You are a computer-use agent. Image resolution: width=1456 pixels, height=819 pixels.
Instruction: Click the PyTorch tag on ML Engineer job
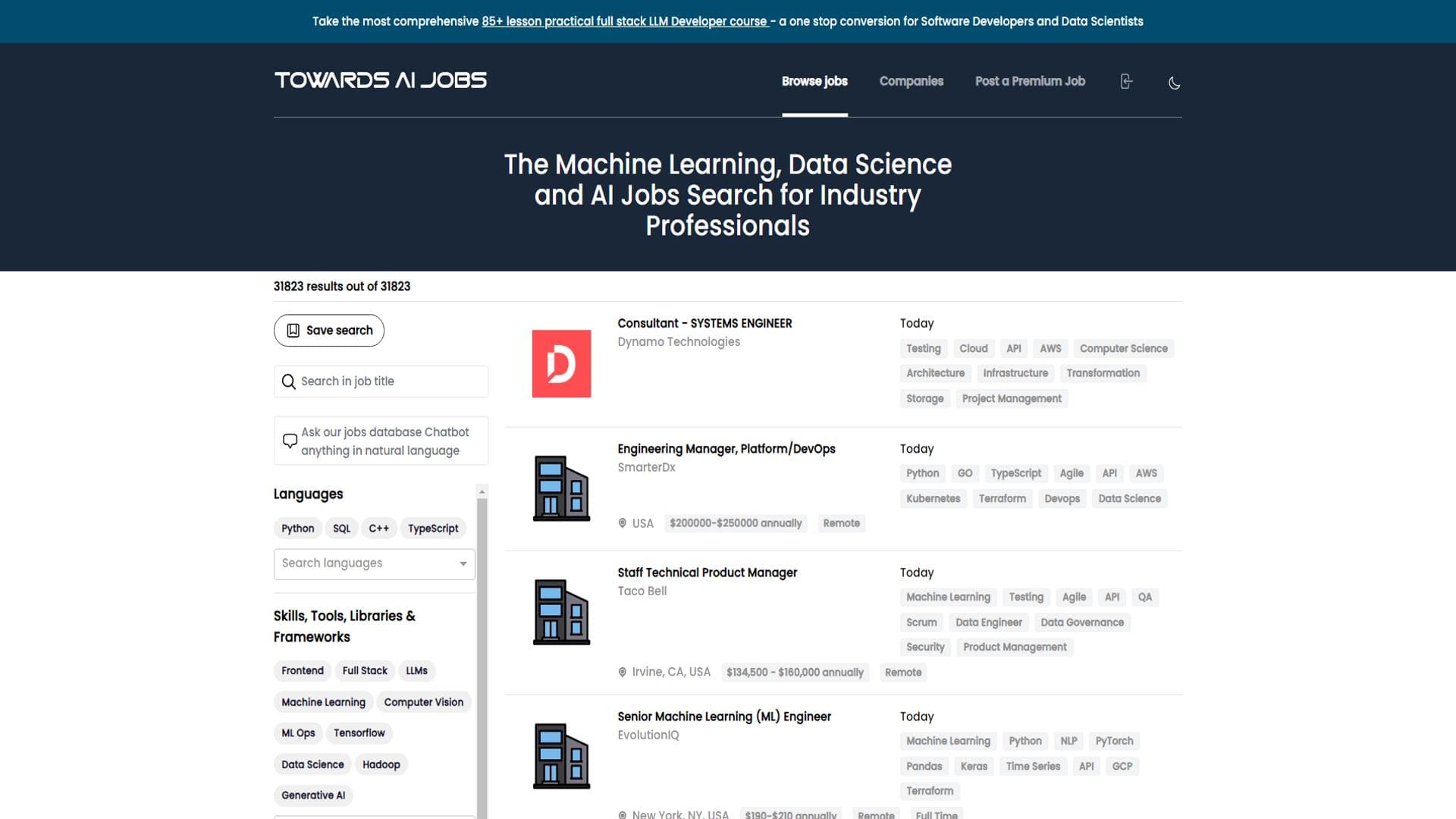coord(1114,742)
